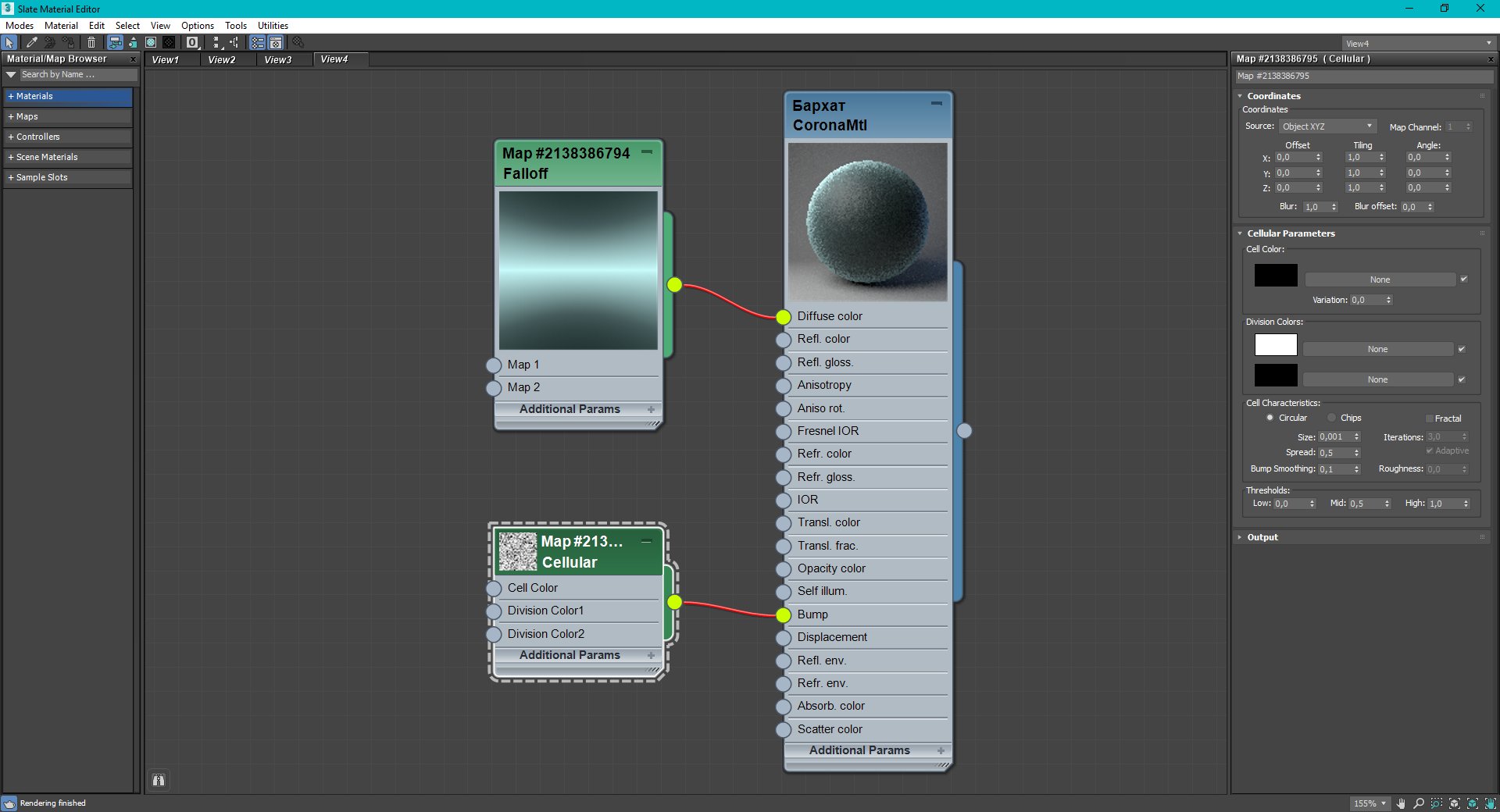
Task: Expand Maps category in browser
Action: 27,116
